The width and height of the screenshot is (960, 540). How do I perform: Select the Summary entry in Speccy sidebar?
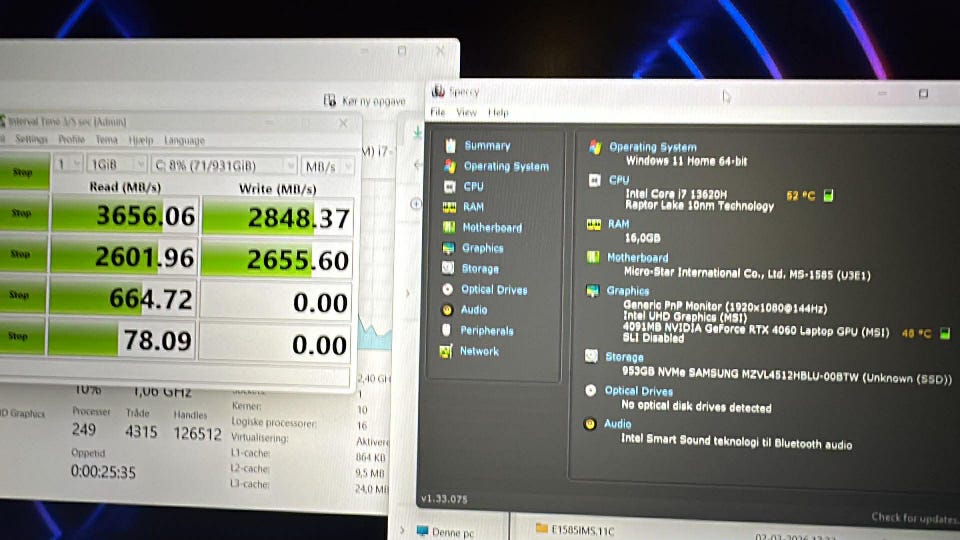click(x=487, y=146)
